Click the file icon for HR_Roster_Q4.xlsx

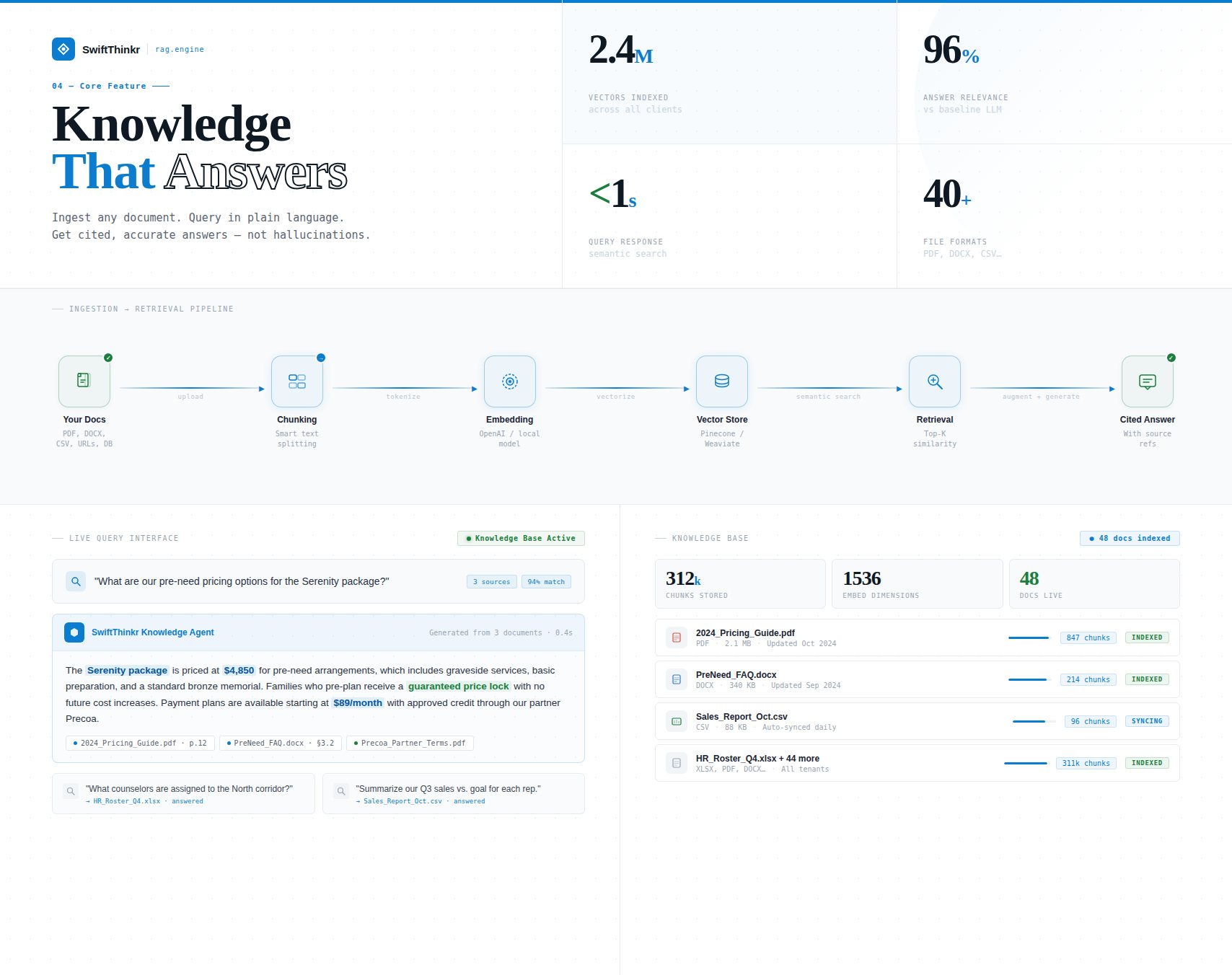(x=677, y=763)
